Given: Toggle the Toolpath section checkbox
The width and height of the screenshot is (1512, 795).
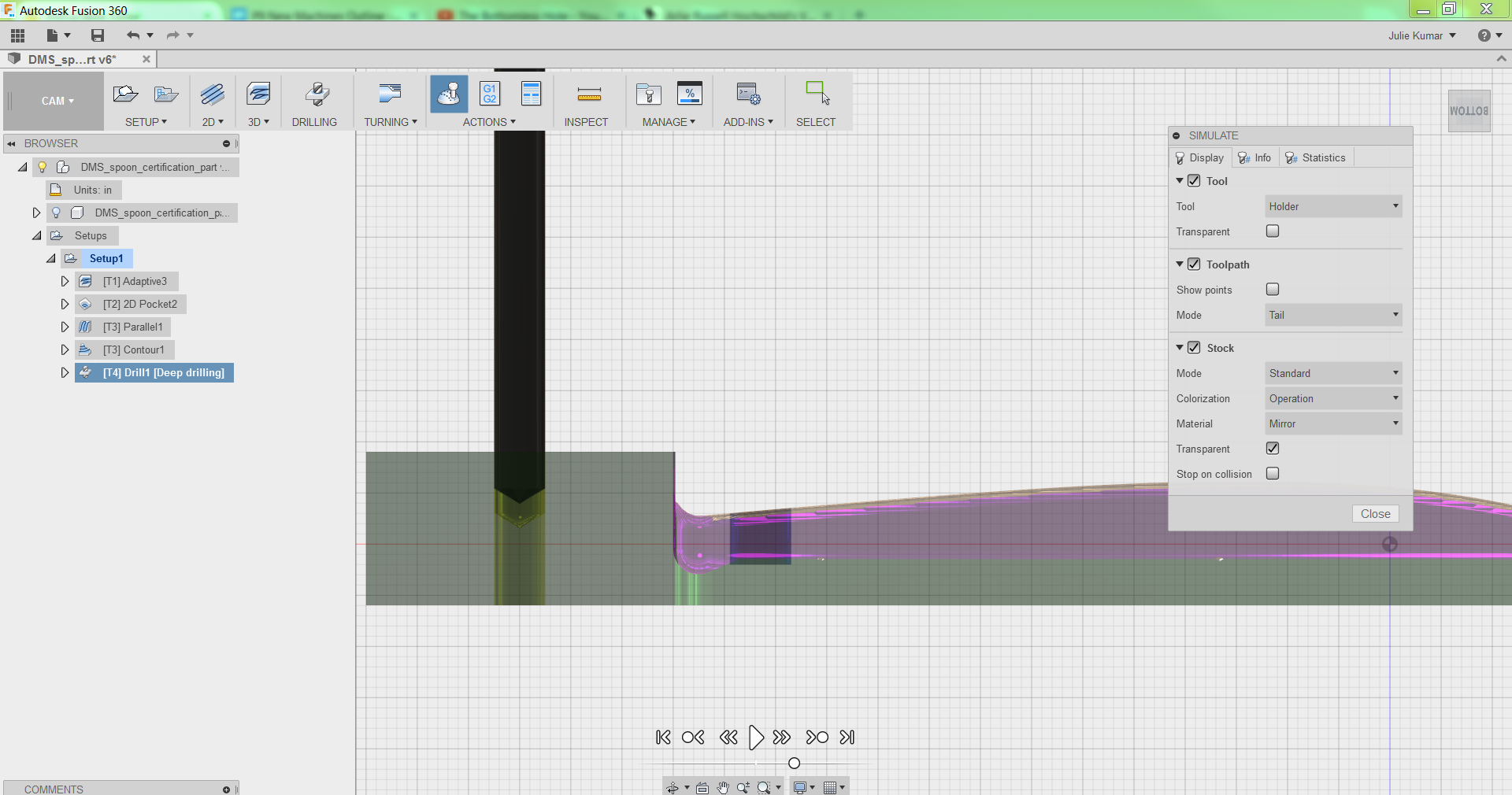Looking at the screenshot, I should tap(1194, 264).
